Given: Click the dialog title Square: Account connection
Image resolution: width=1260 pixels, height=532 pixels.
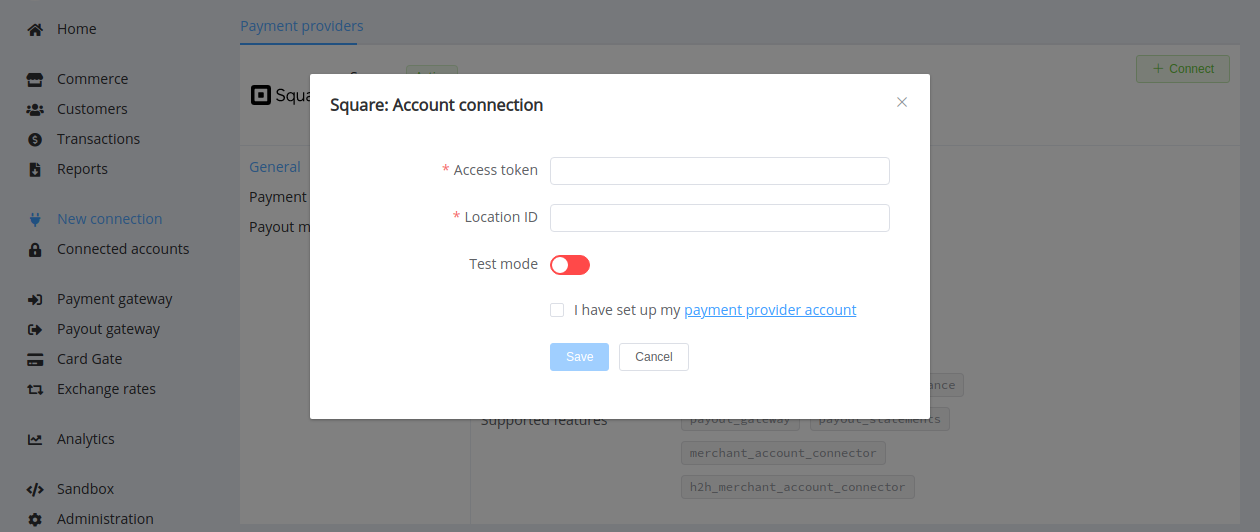Looking at the screenshot, I should pyautogui.click(x=437, y=105).
